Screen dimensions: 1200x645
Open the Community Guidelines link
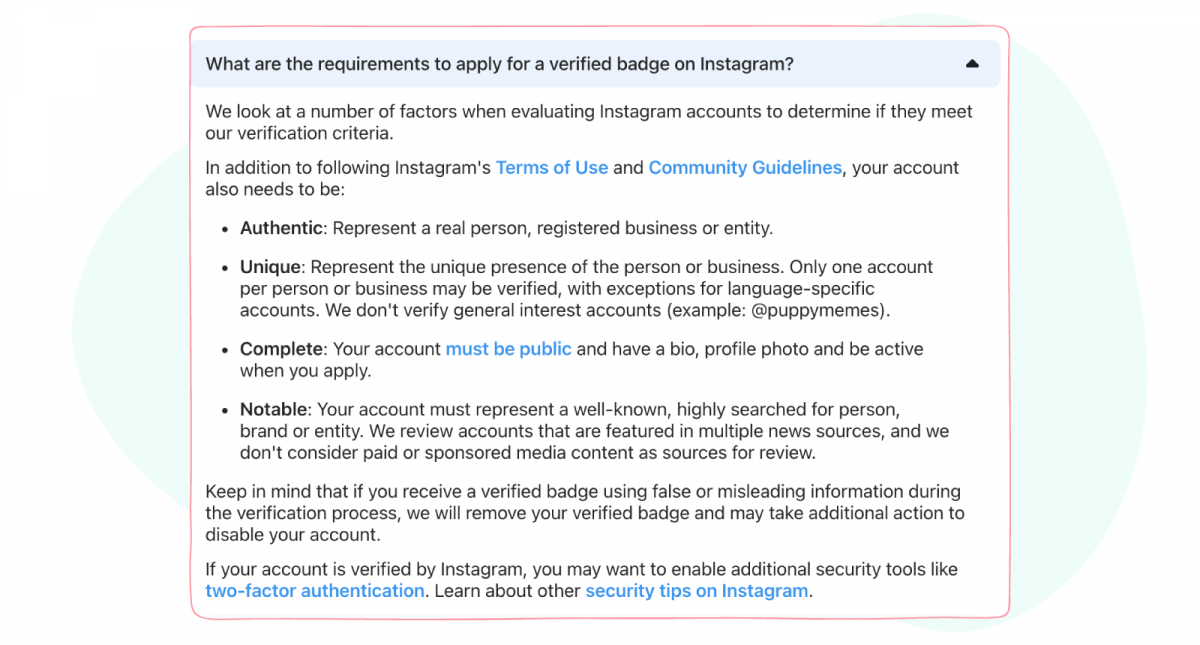pyautogui.click(x=745, y=167)
